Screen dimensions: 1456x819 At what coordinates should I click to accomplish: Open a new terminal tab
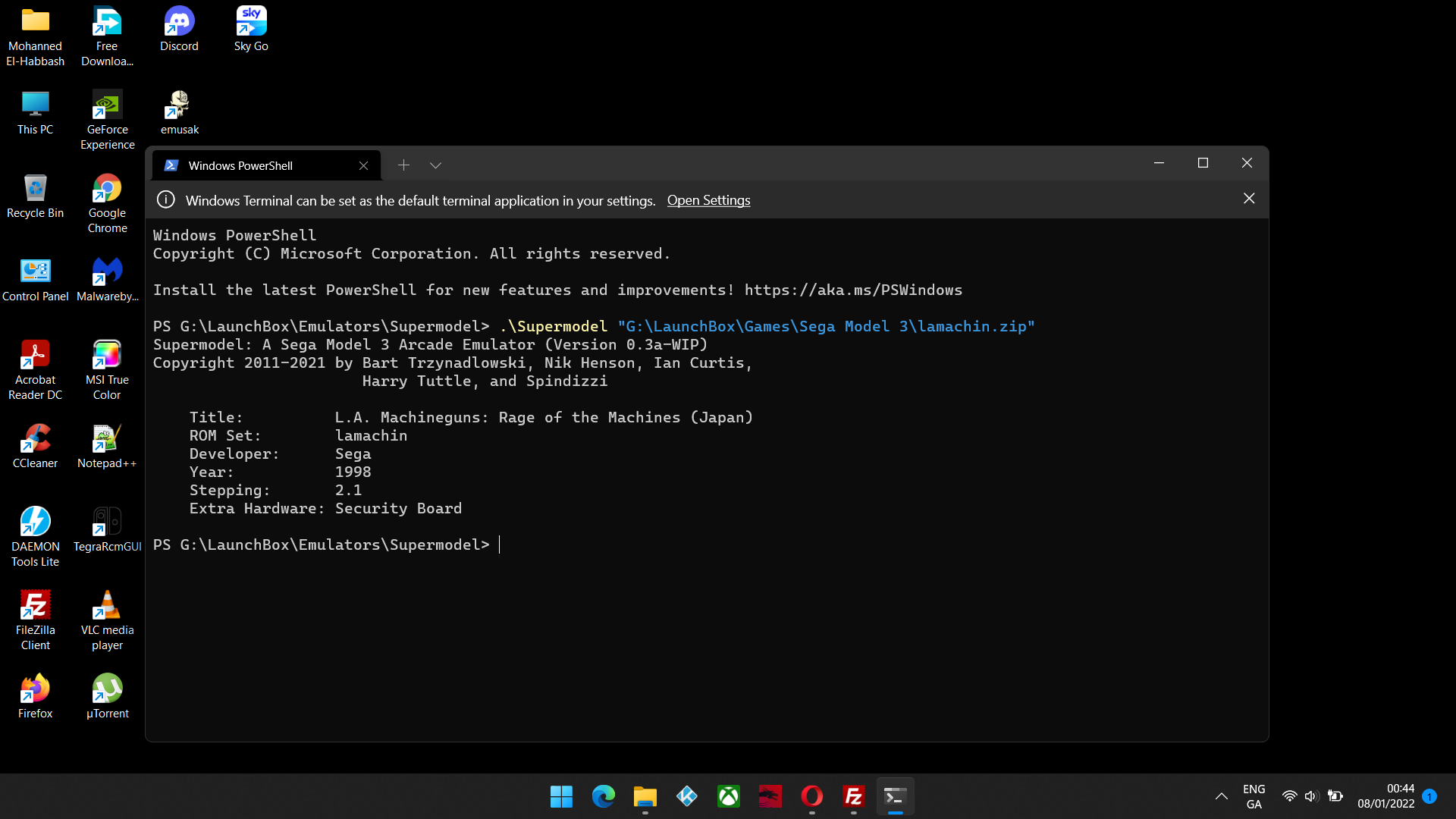[x=403, y=165]
